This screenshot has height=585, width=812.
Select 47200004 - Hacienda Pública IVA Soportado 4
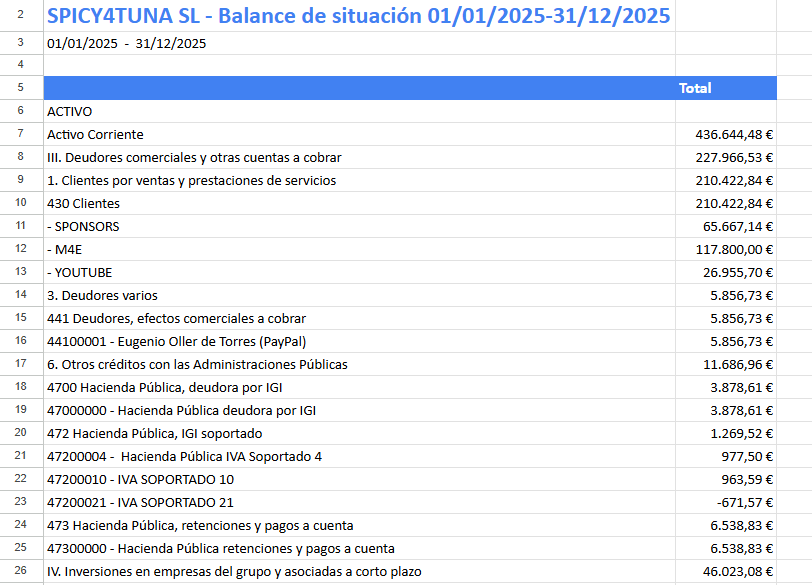(359, 456)
